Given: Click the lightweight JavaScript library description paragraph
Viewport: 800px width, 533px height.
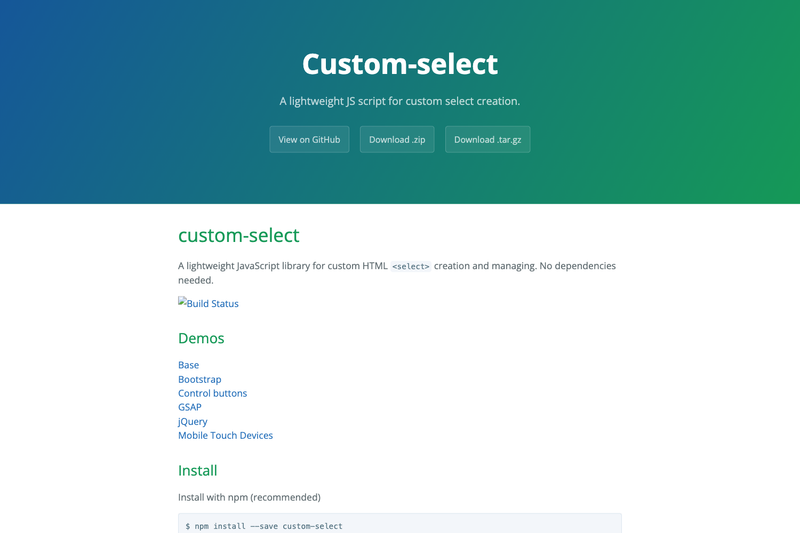Looking at the screenshot, I should (x=397, y=273).
